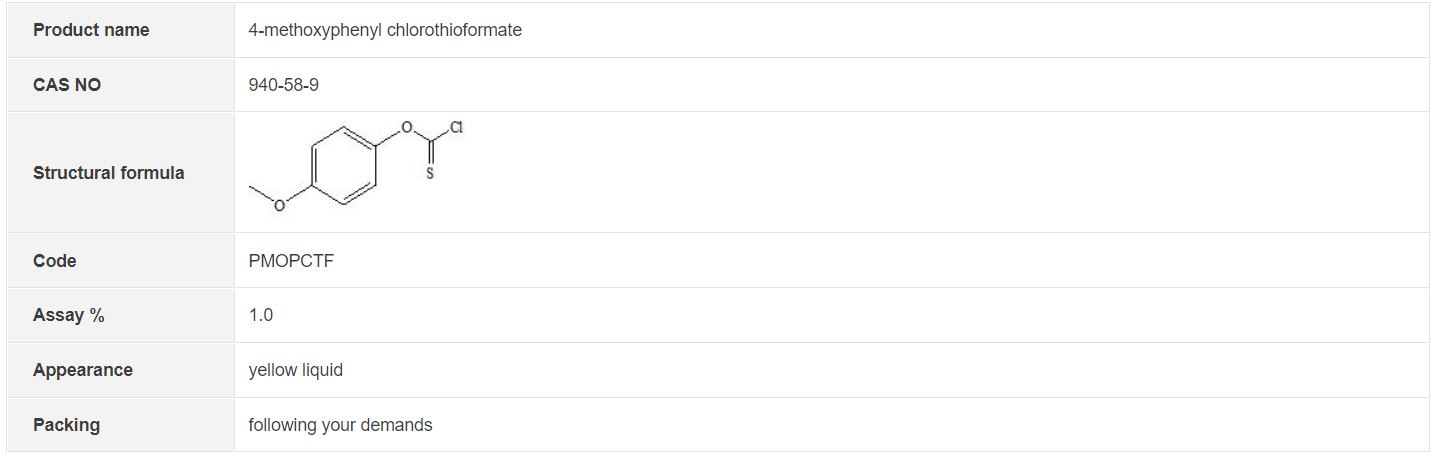Click the CAS number 940-58-9
The width and height of the screenshot is (1438, 459).
pos(284,85)
